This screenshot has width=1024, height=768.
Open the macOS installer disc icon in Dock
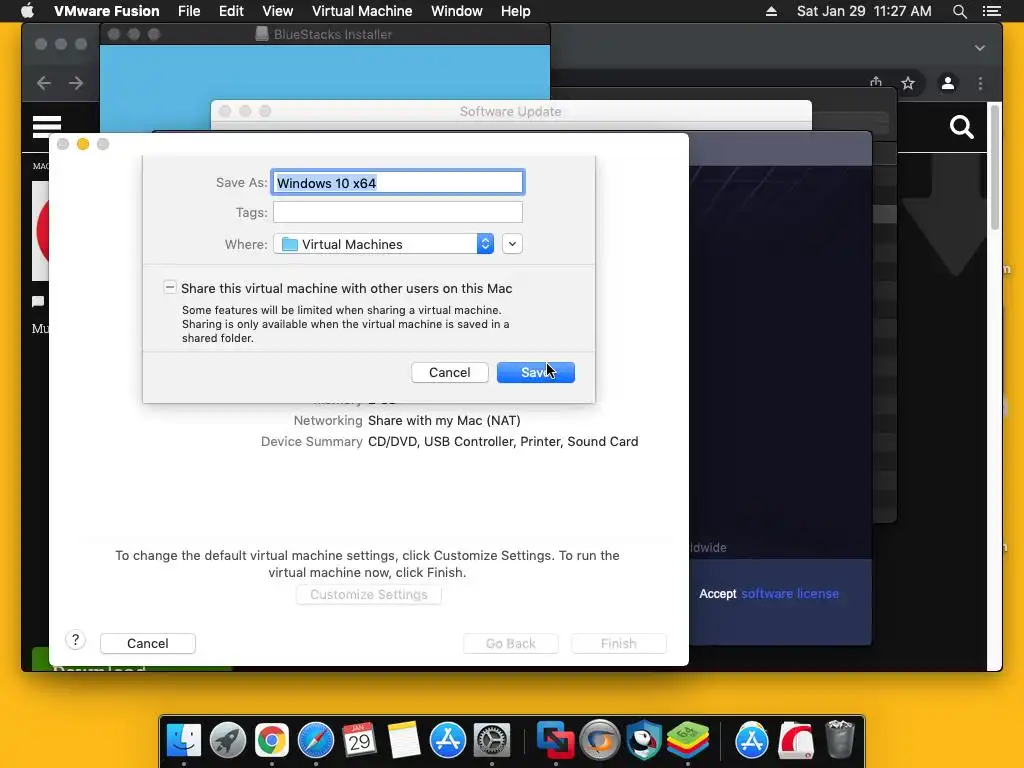(x=600, y=740)
